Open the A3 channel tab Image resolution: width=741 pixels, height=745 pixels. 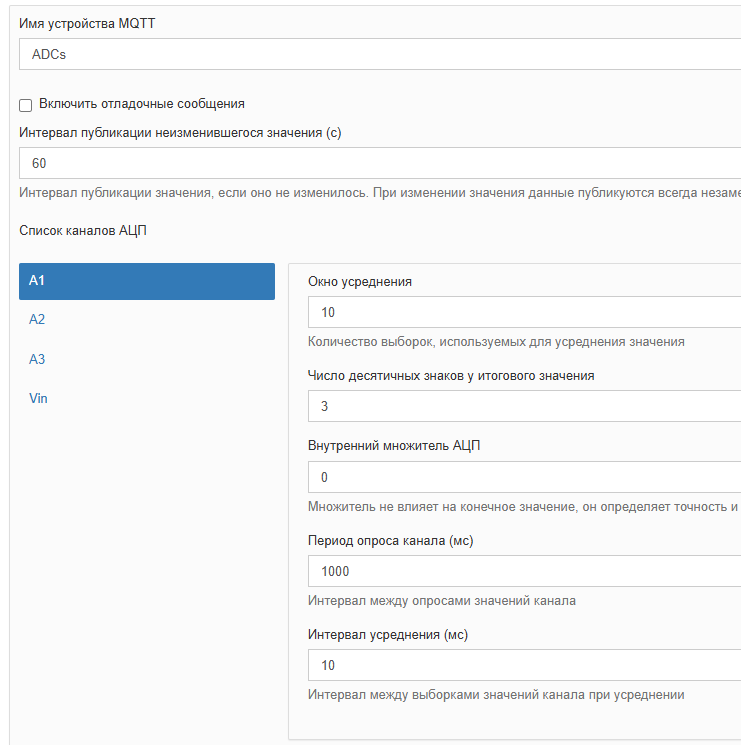(147, 359)
